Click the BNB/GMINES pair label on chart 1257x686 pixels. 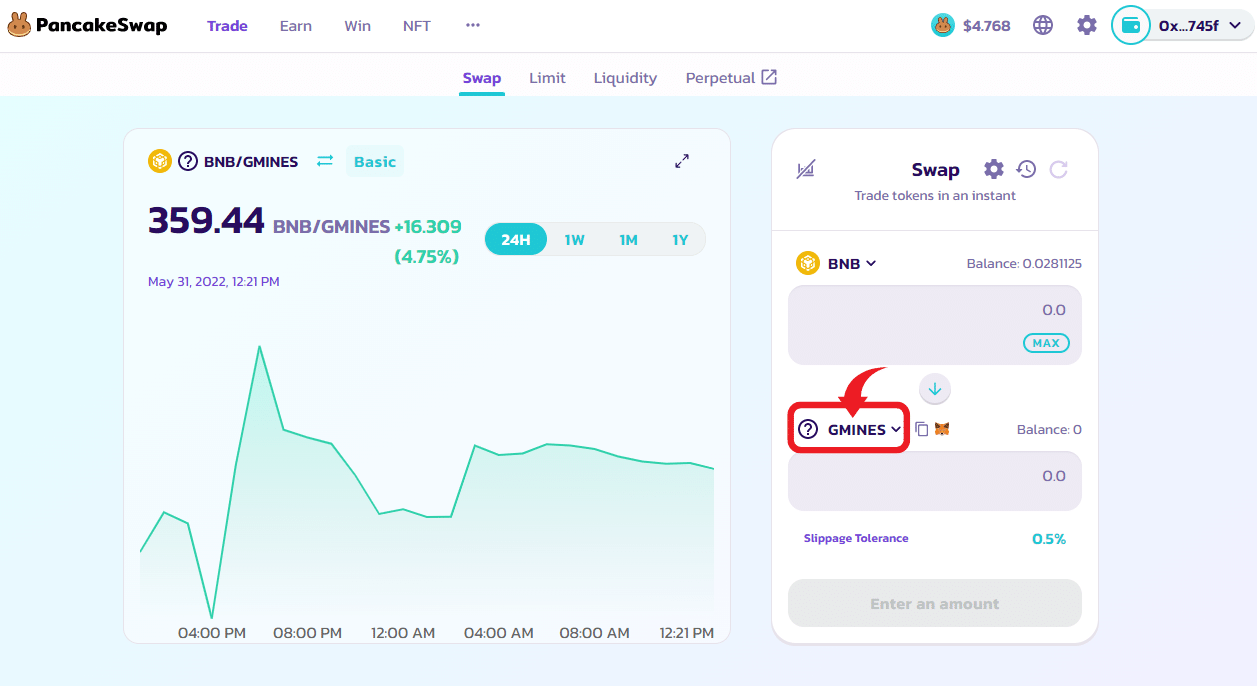point(251,162)
